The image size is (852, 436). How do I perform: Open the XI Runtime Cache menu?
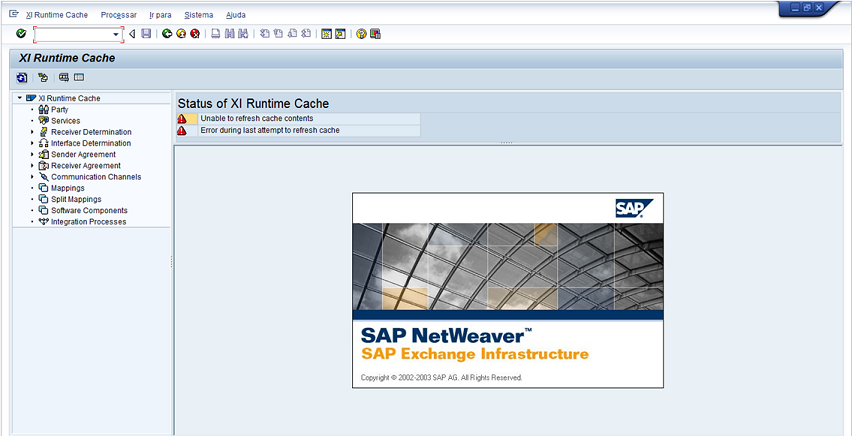tap(57, 15)
